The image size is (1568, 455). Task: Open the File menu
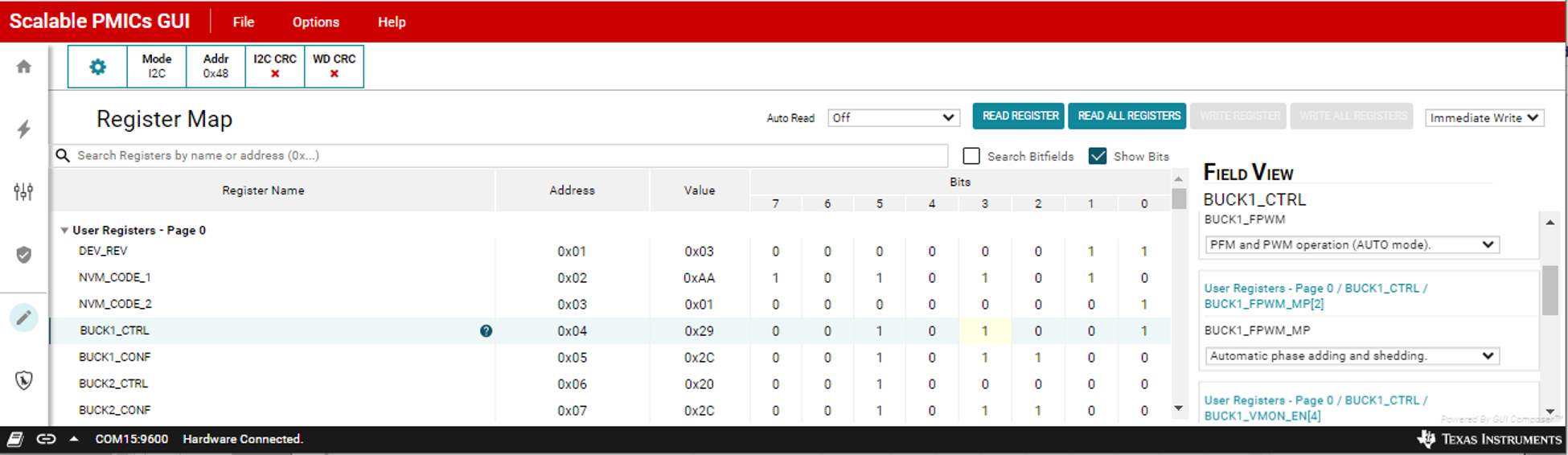(x=244, y=23)
